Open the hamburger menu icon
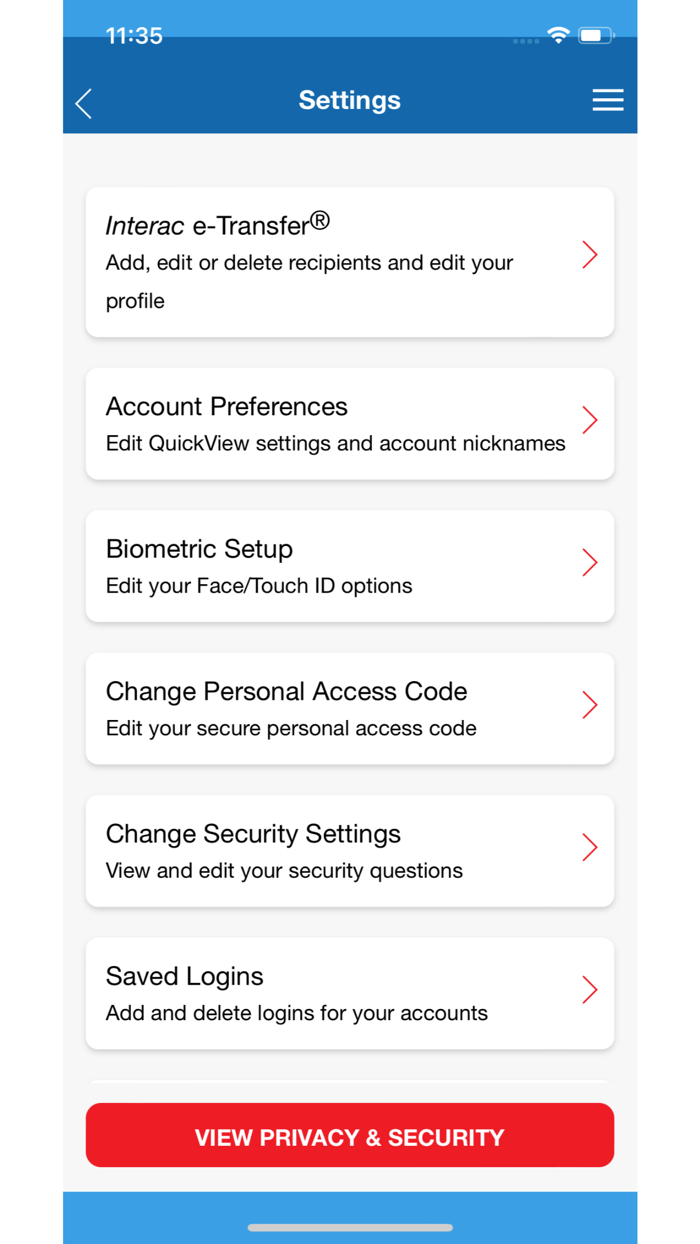This screenshot has width=700, height=1244. (x=607, y=100)
